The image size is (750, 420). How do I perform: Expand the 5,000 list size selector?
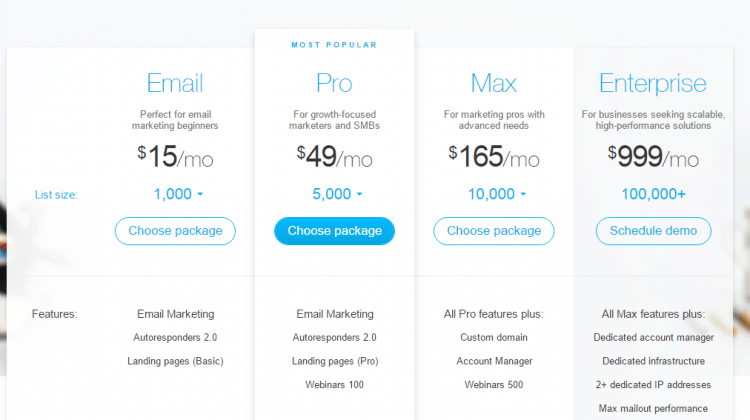[337, 194]
